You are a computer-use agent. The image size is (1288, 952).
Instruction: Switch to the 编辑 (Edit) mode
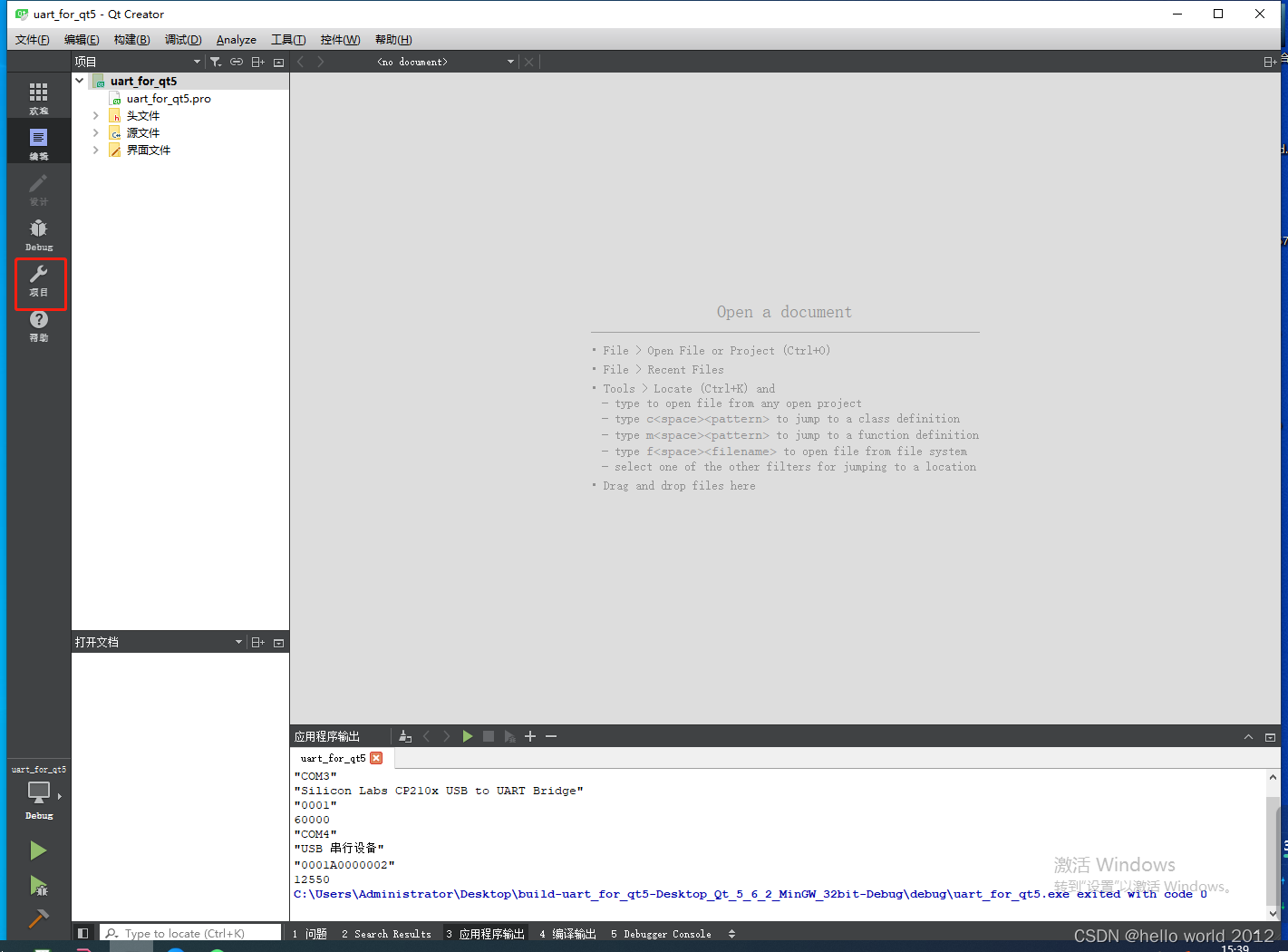pos(38,143)
